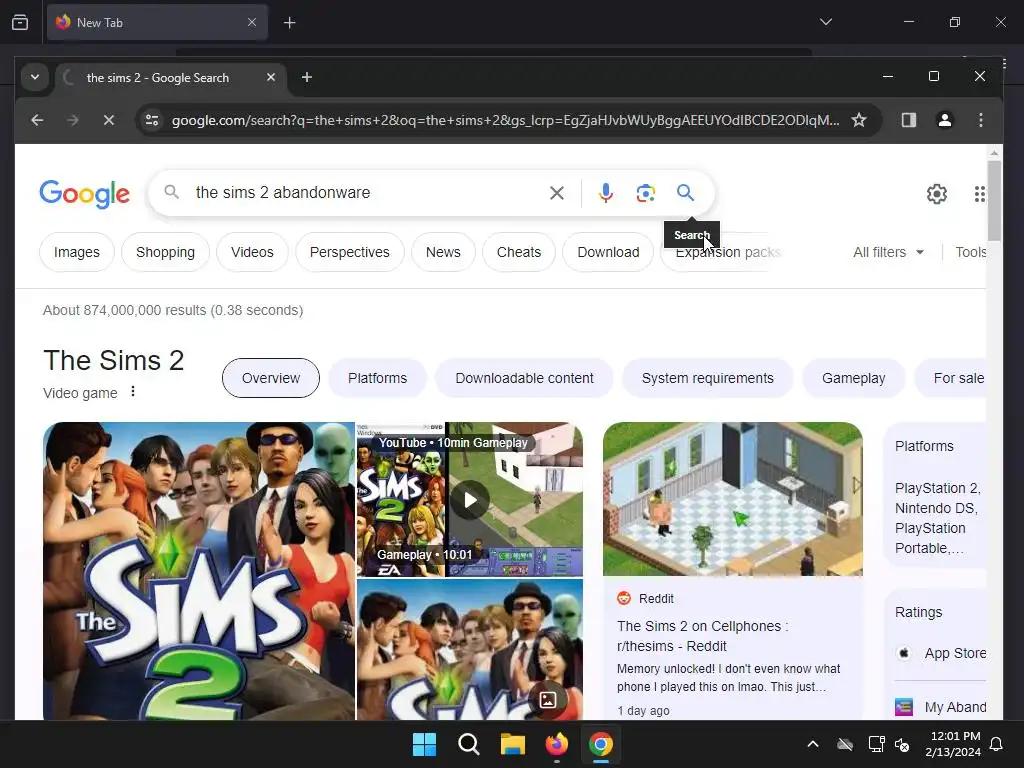Viewport: 1024px width, 768px height.
Task: Open the Platforms info card
Action: [935, 496]
